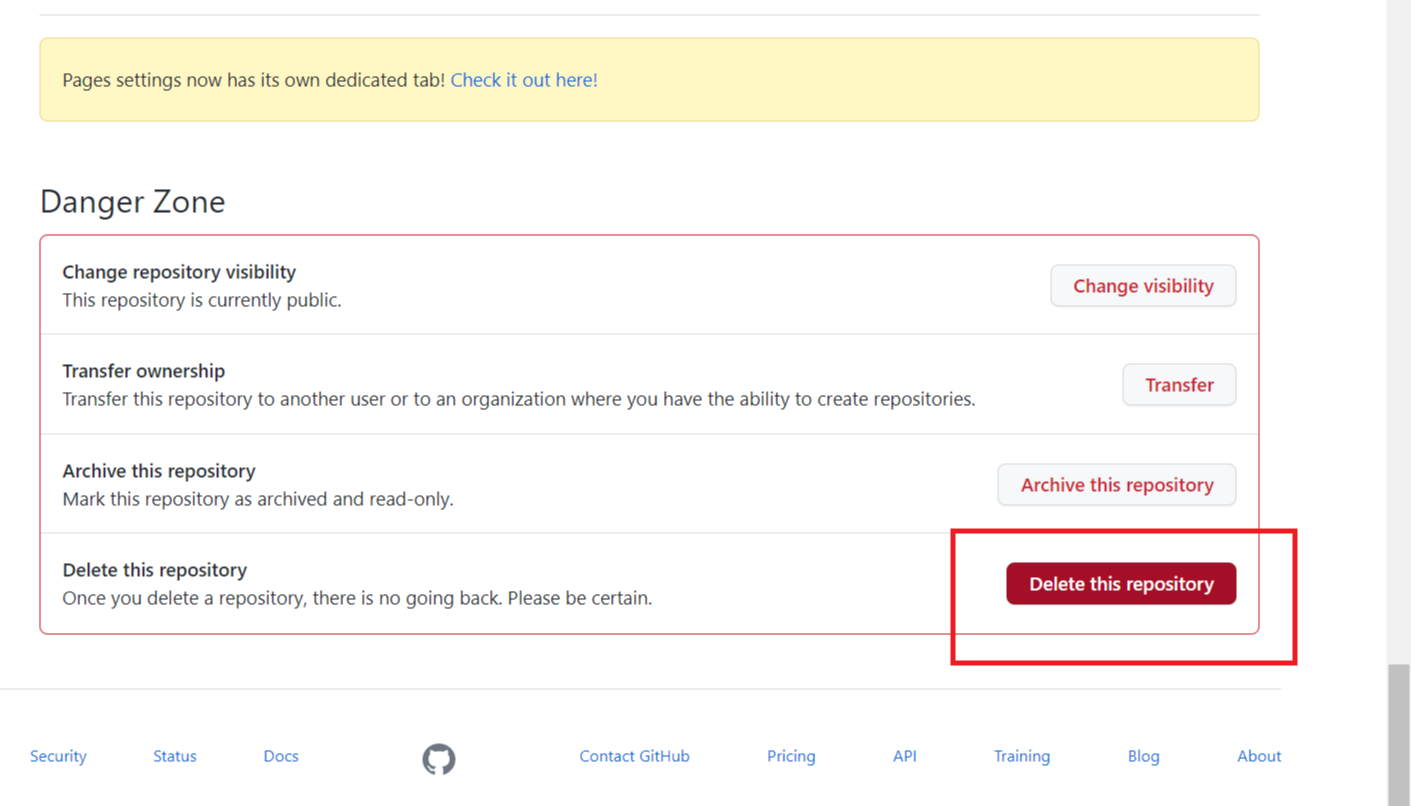Click the Archive this repository button
This screenshot has width=1411, height=806.
(1117, 485)
